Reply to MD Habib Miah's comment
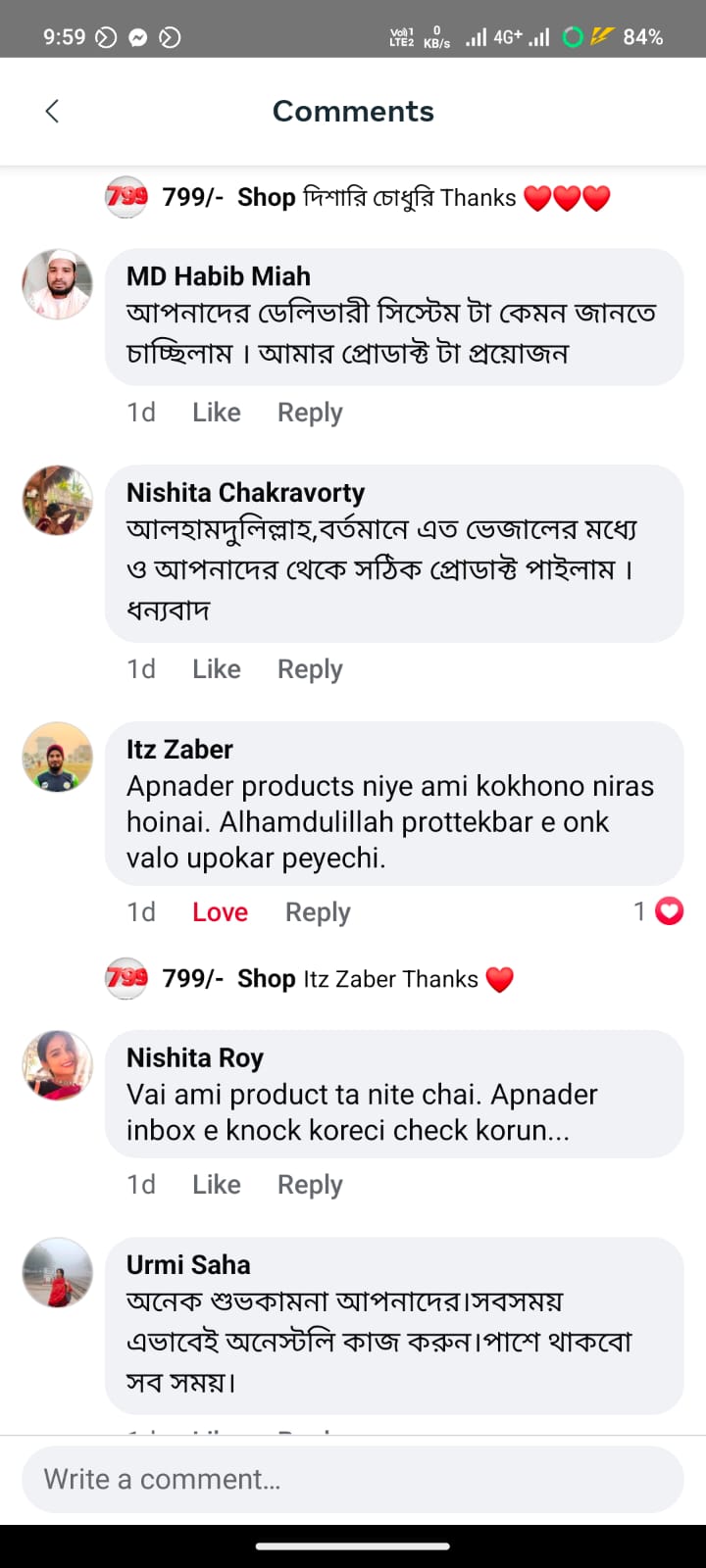This screenshot has height=1568, width=706. click(x=310, y=413)
